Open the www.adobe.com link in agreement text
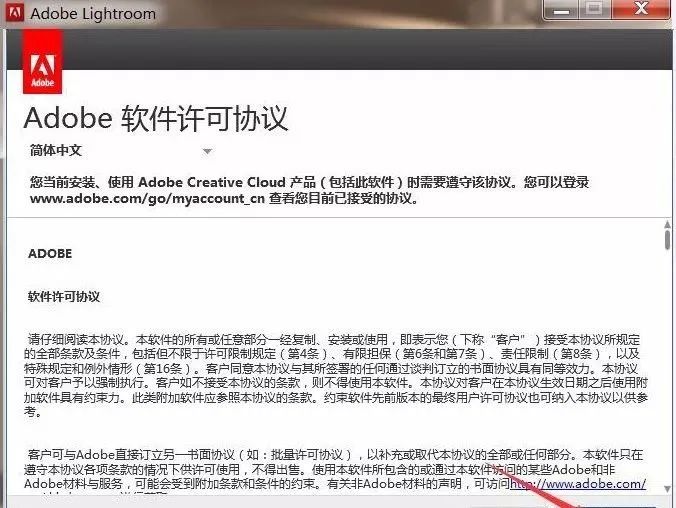The height and width of the screenshot is (508, 676). (578, 484)
